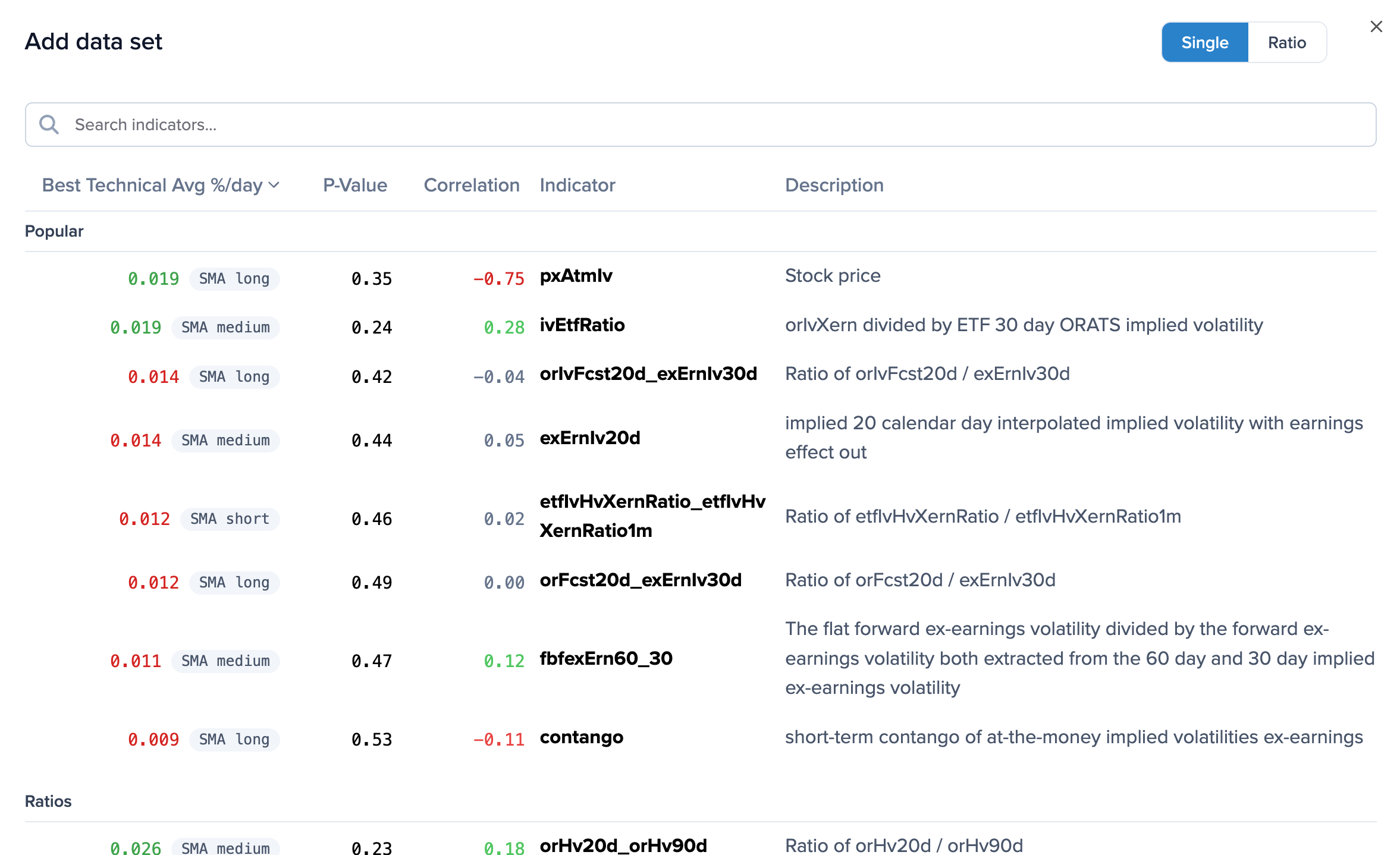The width and height of the screenshot is (1400, 855).
Task: Select the pxAtmIv indicator
Action: pyautogui.click(x=576, y=276)
